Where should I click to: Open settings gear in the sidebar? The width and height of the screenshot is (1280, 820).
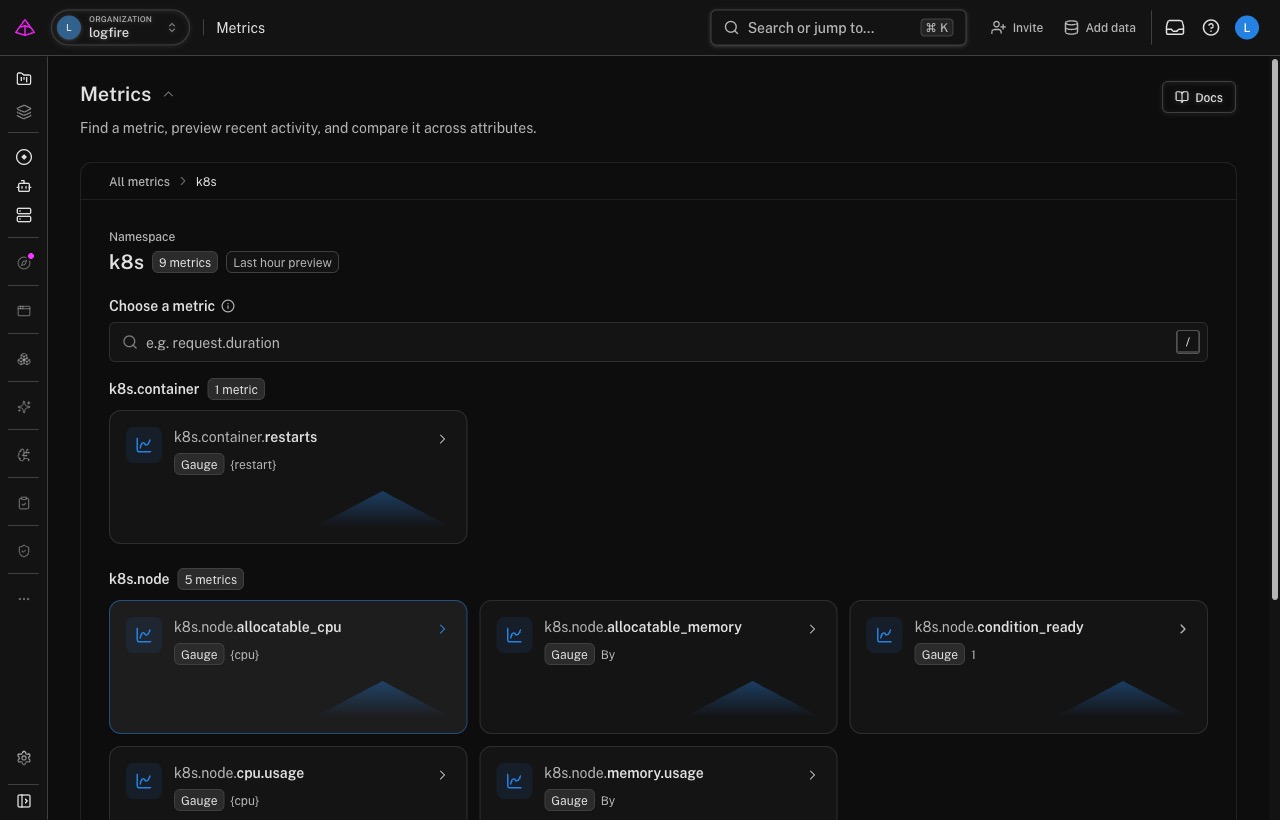(24, 758)
